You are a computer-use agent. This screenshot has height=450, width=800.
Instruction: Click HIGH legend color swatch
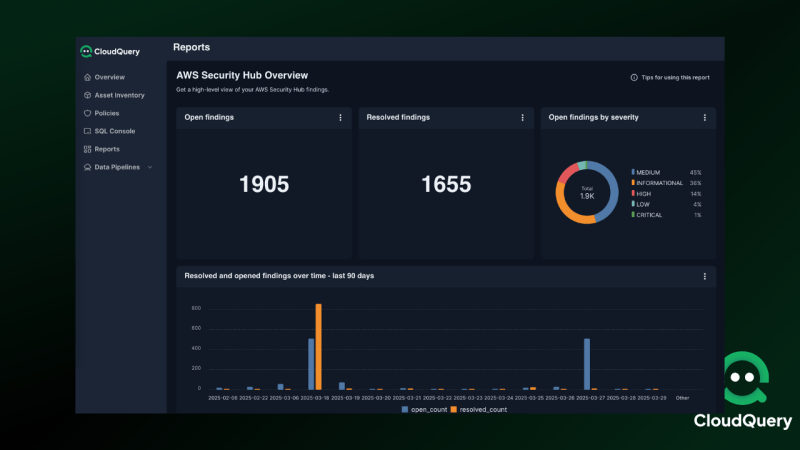633,193
